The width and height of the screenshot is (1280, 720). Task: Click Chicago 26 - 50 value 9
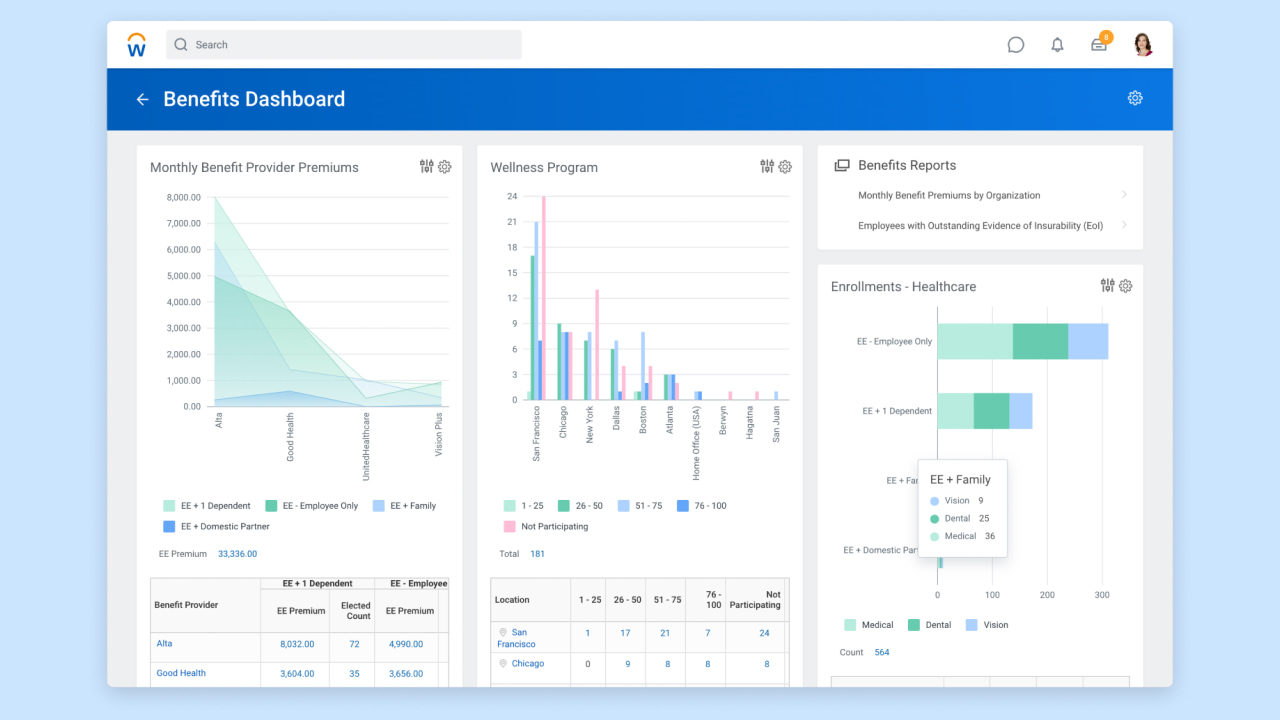coord(627,664)
